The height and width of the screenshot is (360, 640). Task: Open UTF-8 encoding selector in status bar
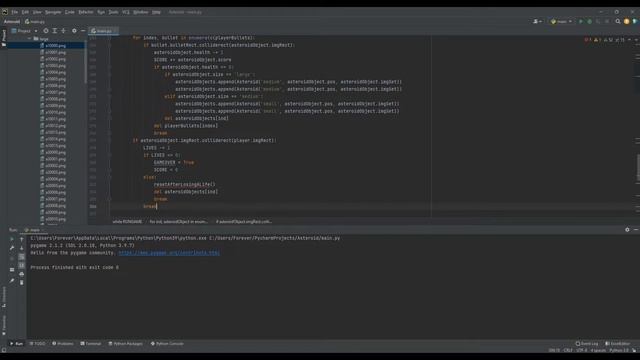tap(582, 350)
